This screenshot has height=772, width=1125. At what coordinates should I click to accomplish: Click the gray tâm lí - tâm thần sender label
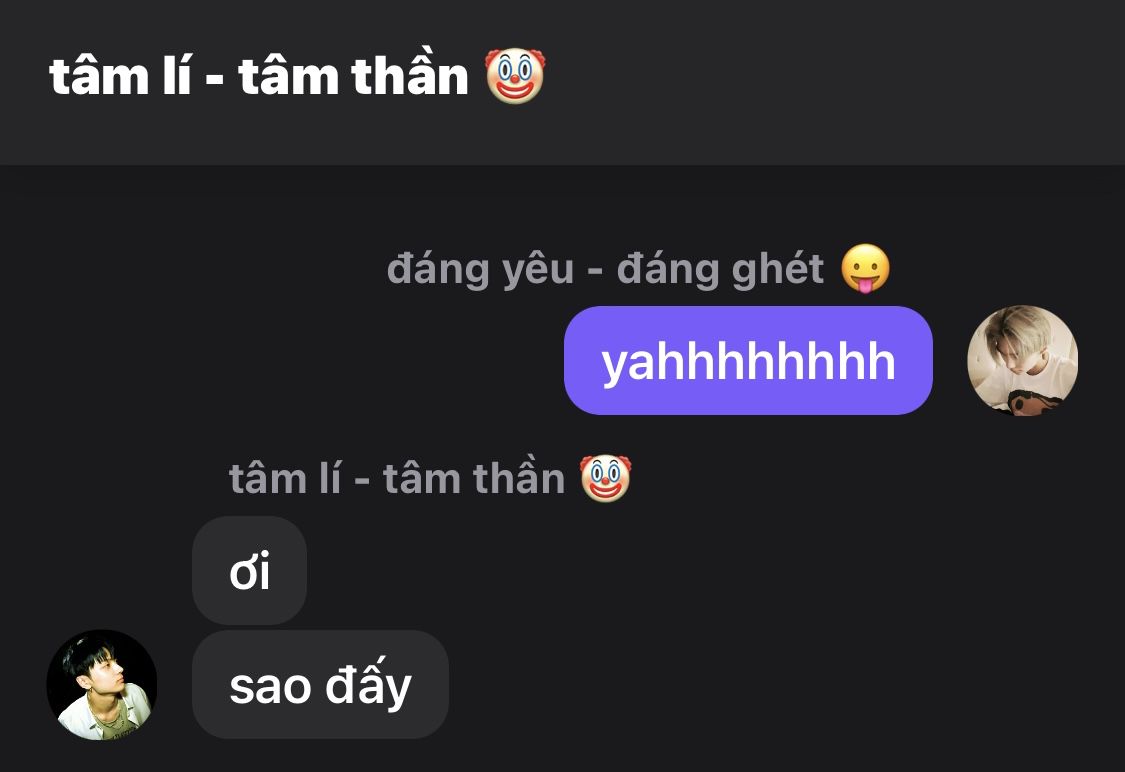coord(397,479)
